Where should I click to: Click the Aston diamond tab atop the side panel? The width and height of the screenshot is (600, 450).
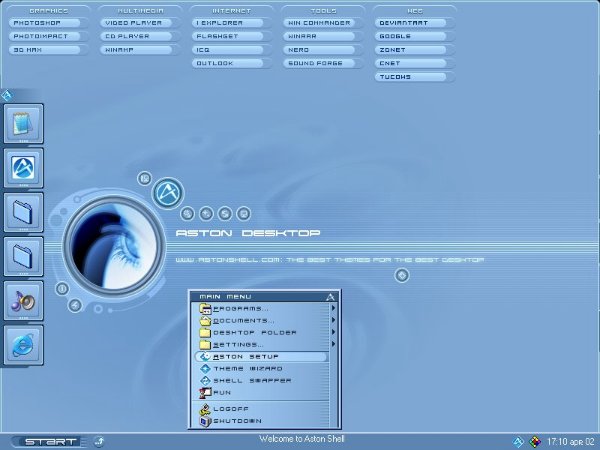click(7, 95)
